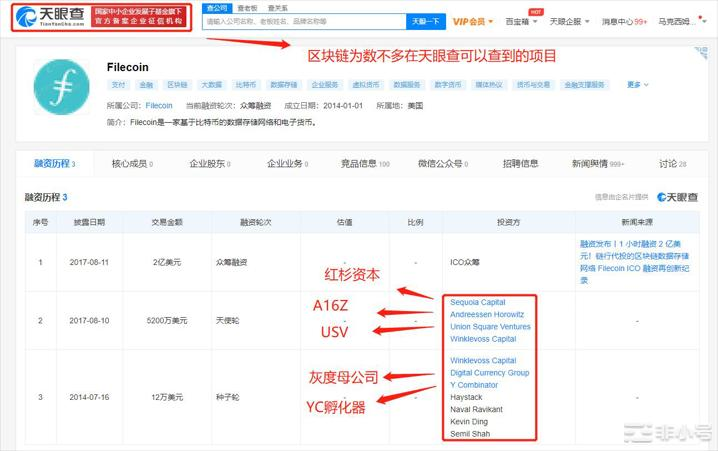Click the 数据服务 tag
This screenshot has width=718, height=451.
(x=407, y=85)
